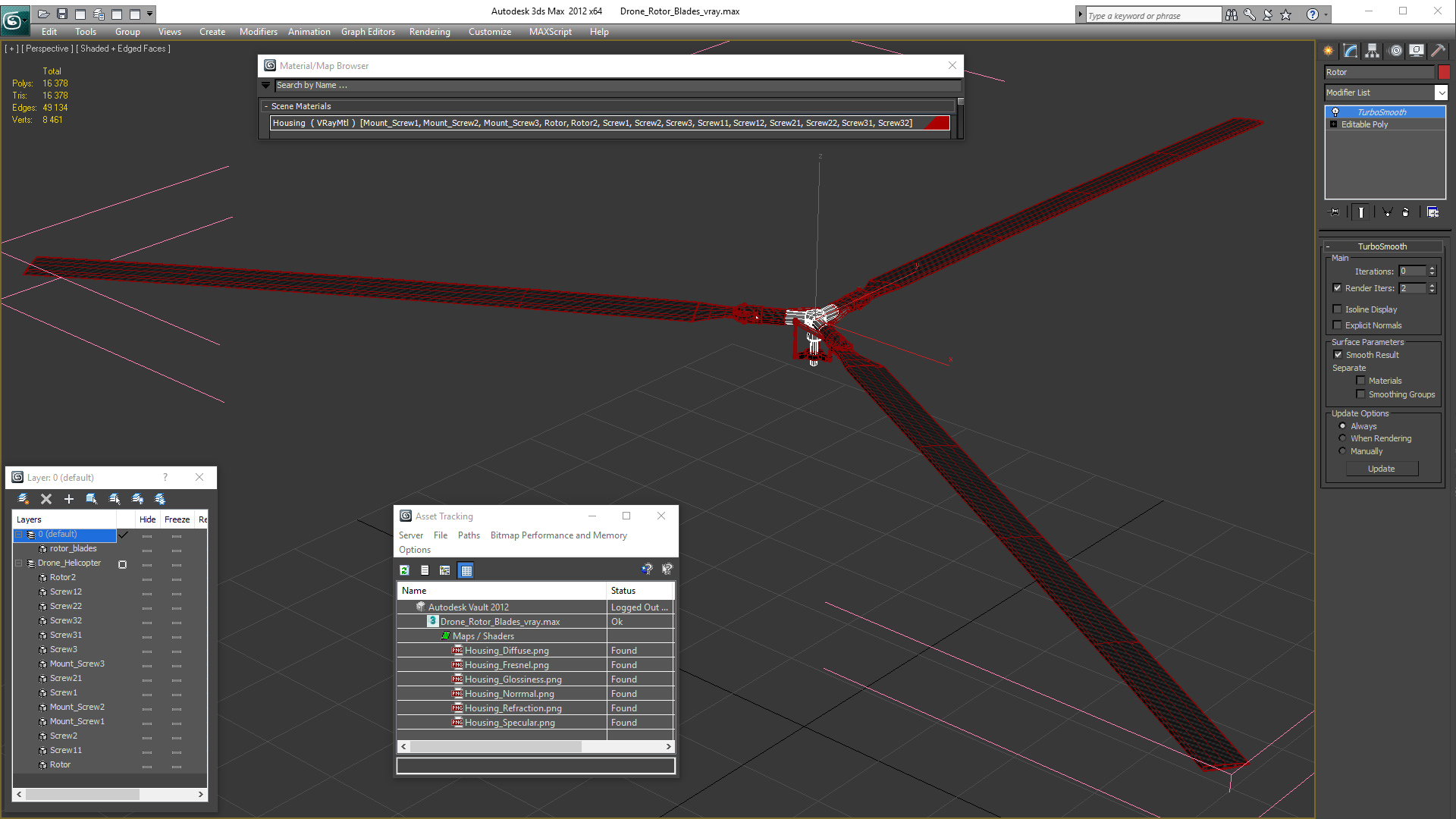This screenshot has height=819, width=1456.
Task: Open the Hierarchy command panel tab
Action: pos(1373,51)
